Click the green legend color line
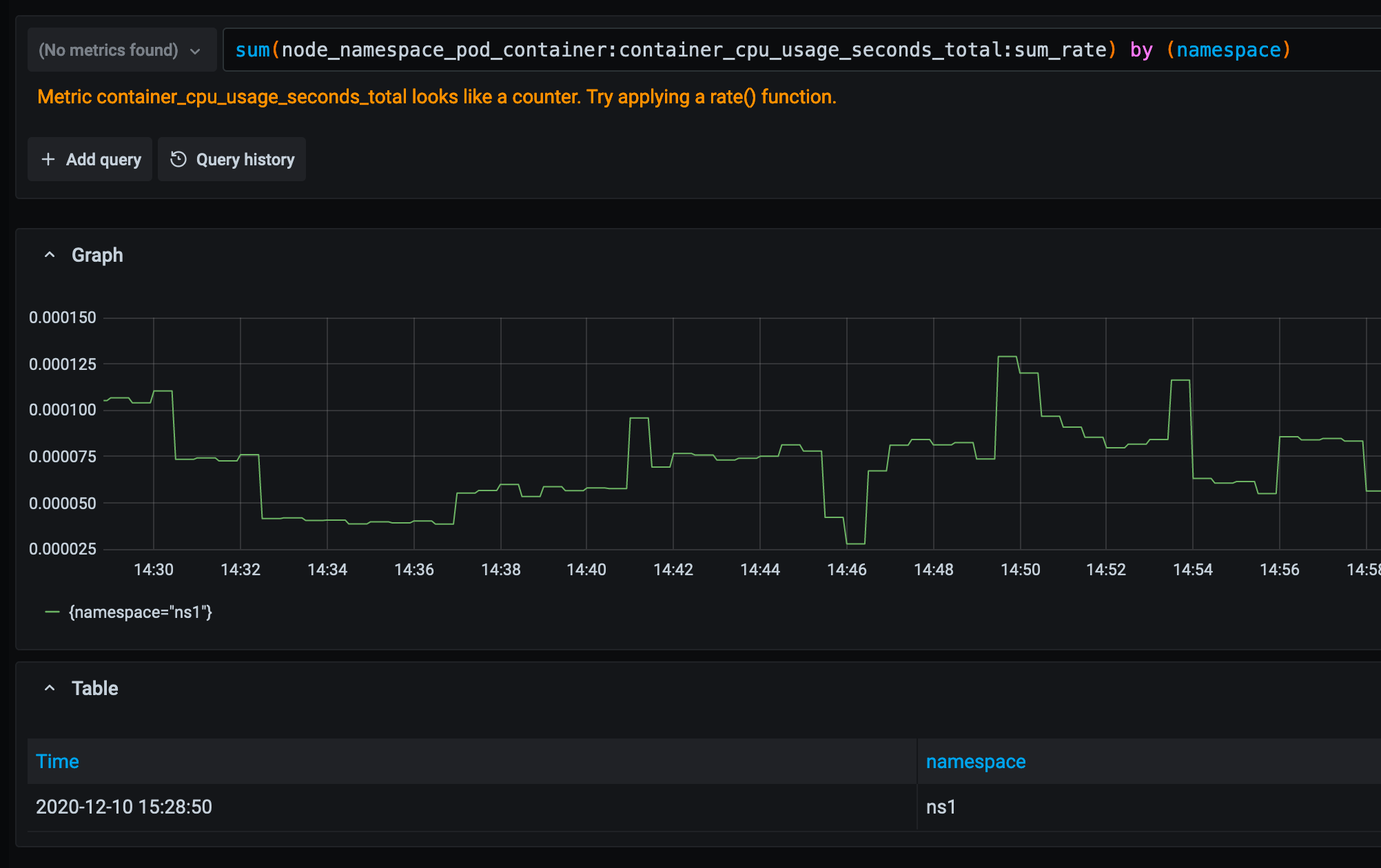 (52, 612)
